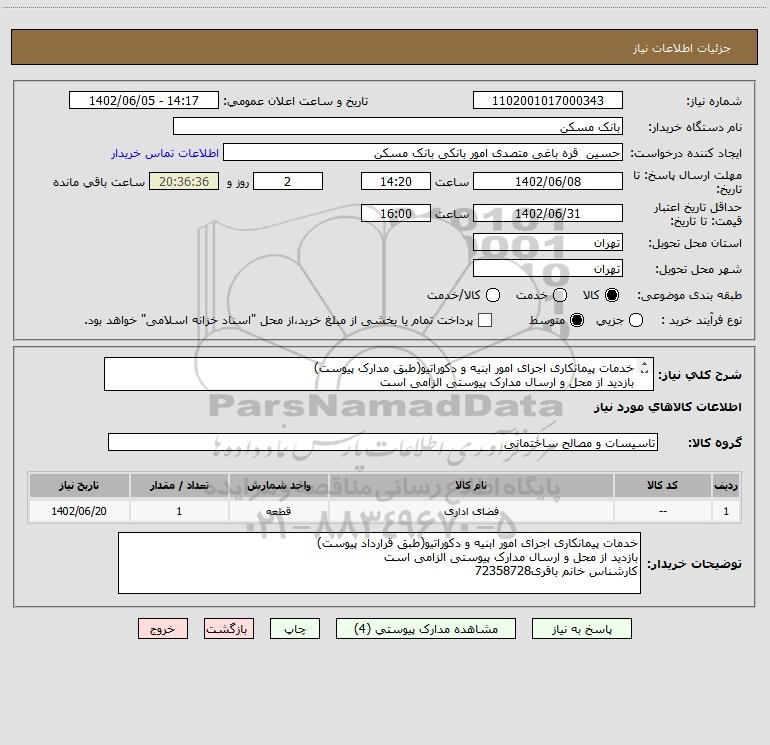Image resolution: width=770 pixels, height=745 pixels.
Task: Click the ردیف column header
Action: [726, 485]
